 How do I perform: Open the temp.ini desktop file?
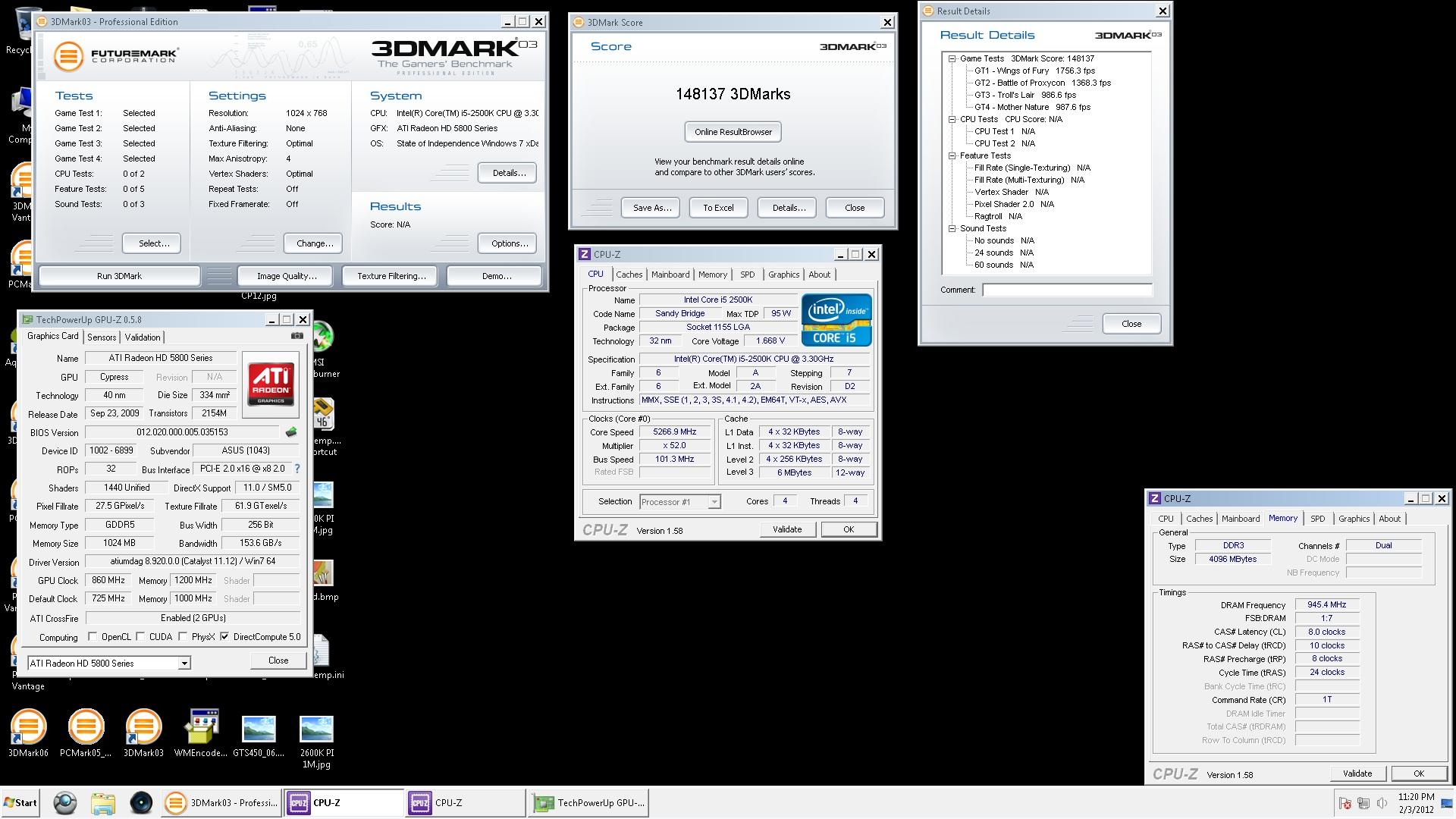[326, 658]
